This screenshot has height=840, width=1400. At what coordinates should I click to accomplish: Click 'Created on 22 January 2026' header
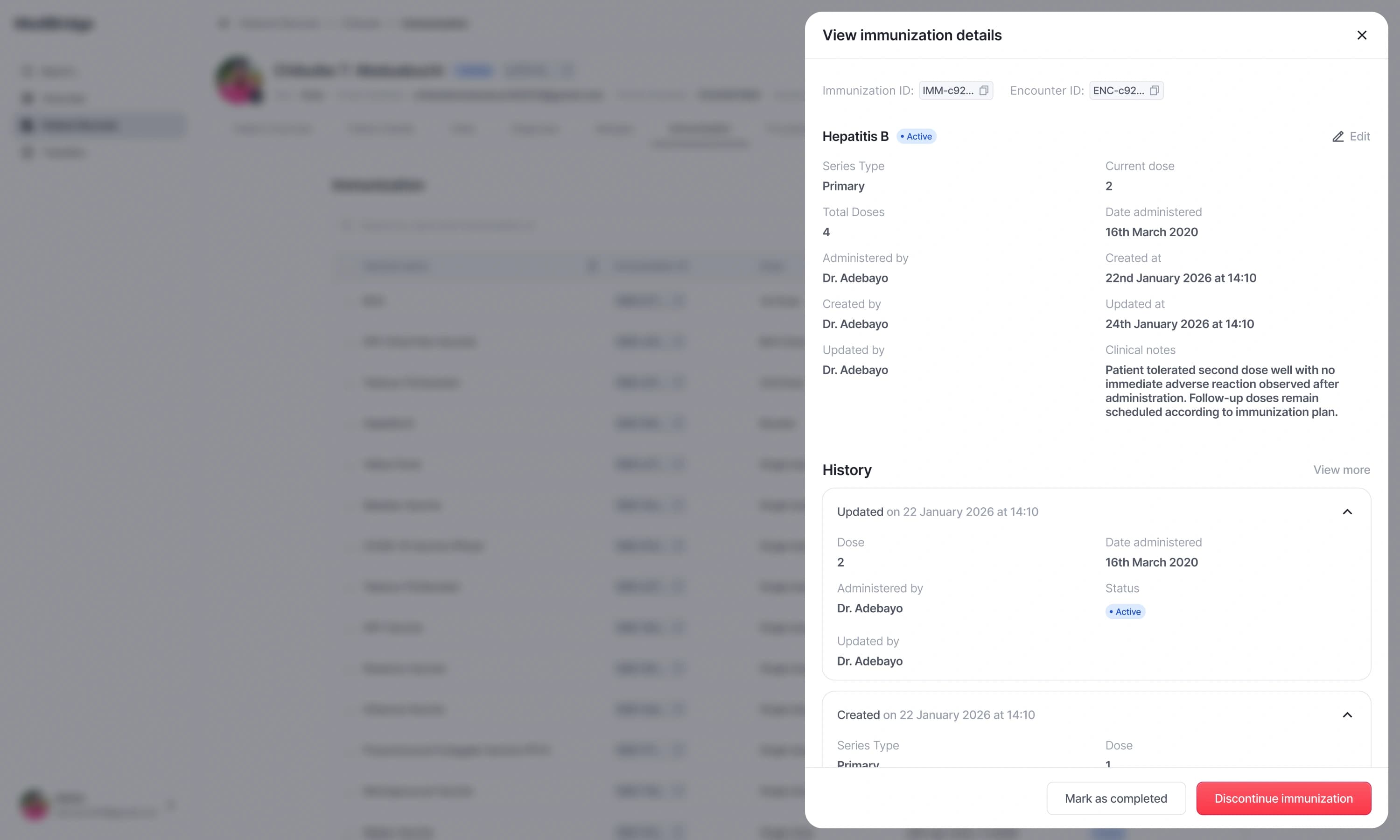(935, 715)
